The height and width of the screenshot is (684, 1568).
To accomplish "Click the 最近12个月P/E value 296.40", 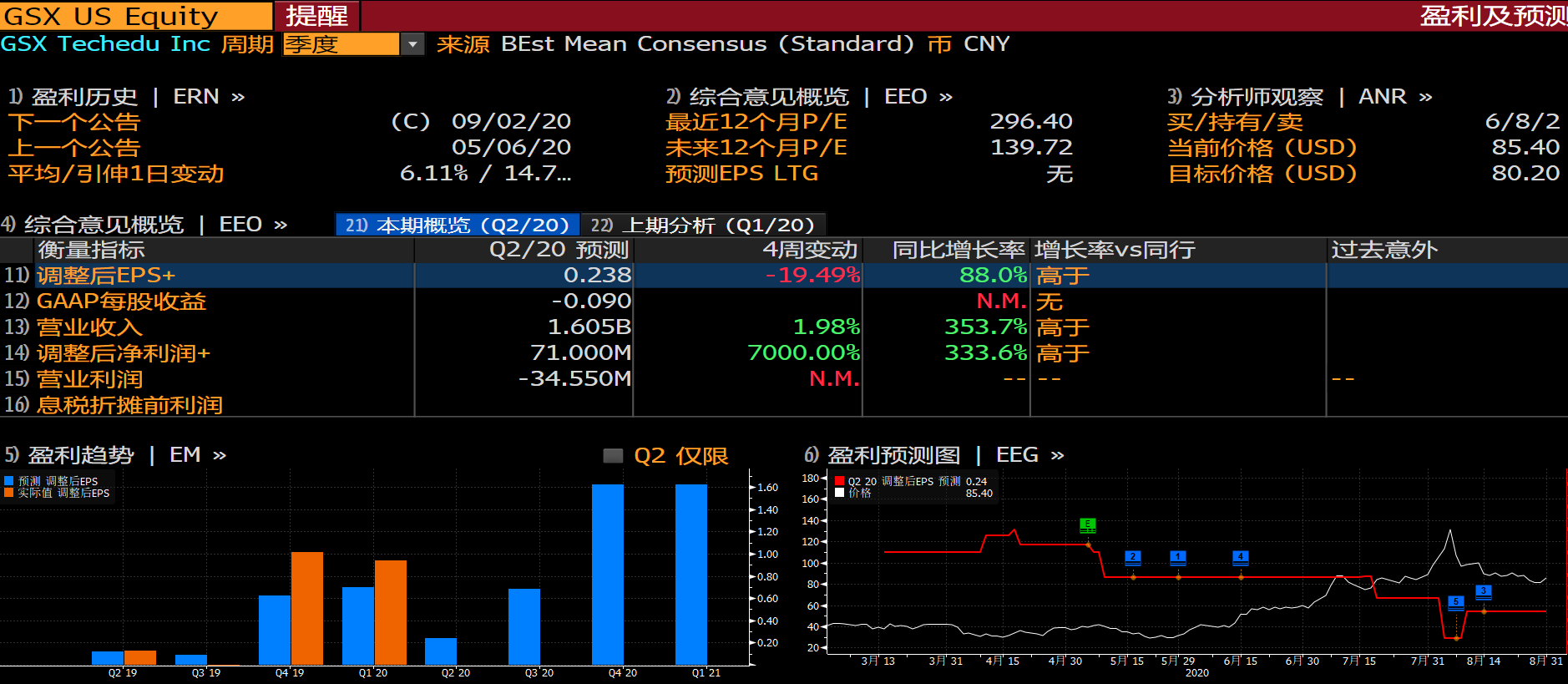I will coord(1031,122).
